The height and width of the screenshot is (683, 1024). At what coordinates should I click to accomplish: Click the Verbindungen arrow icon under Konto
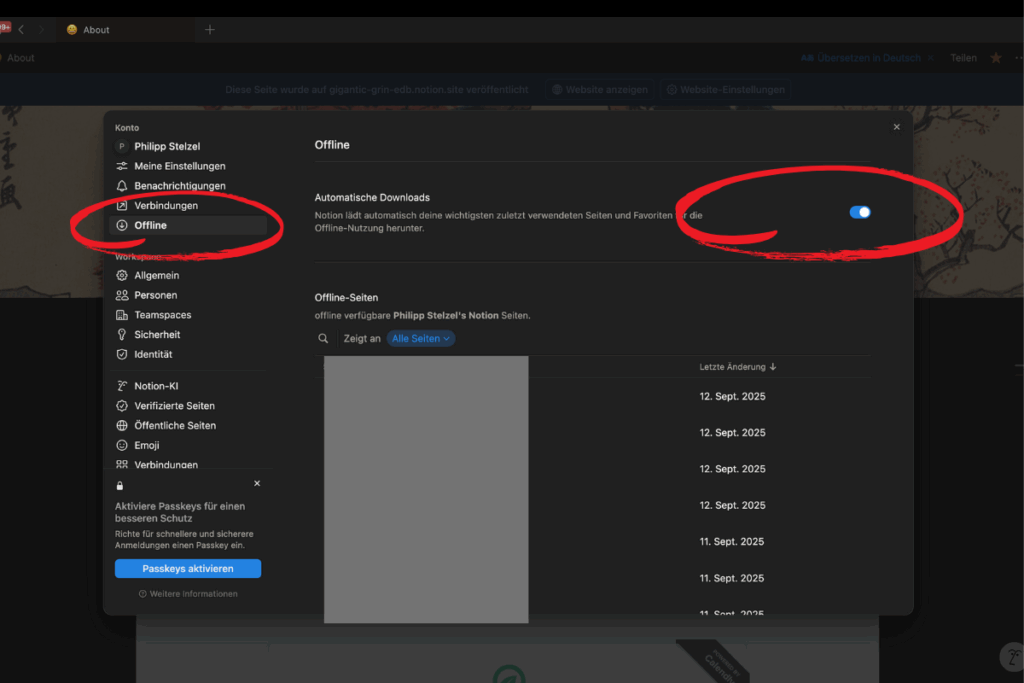(x=121, y=205)
